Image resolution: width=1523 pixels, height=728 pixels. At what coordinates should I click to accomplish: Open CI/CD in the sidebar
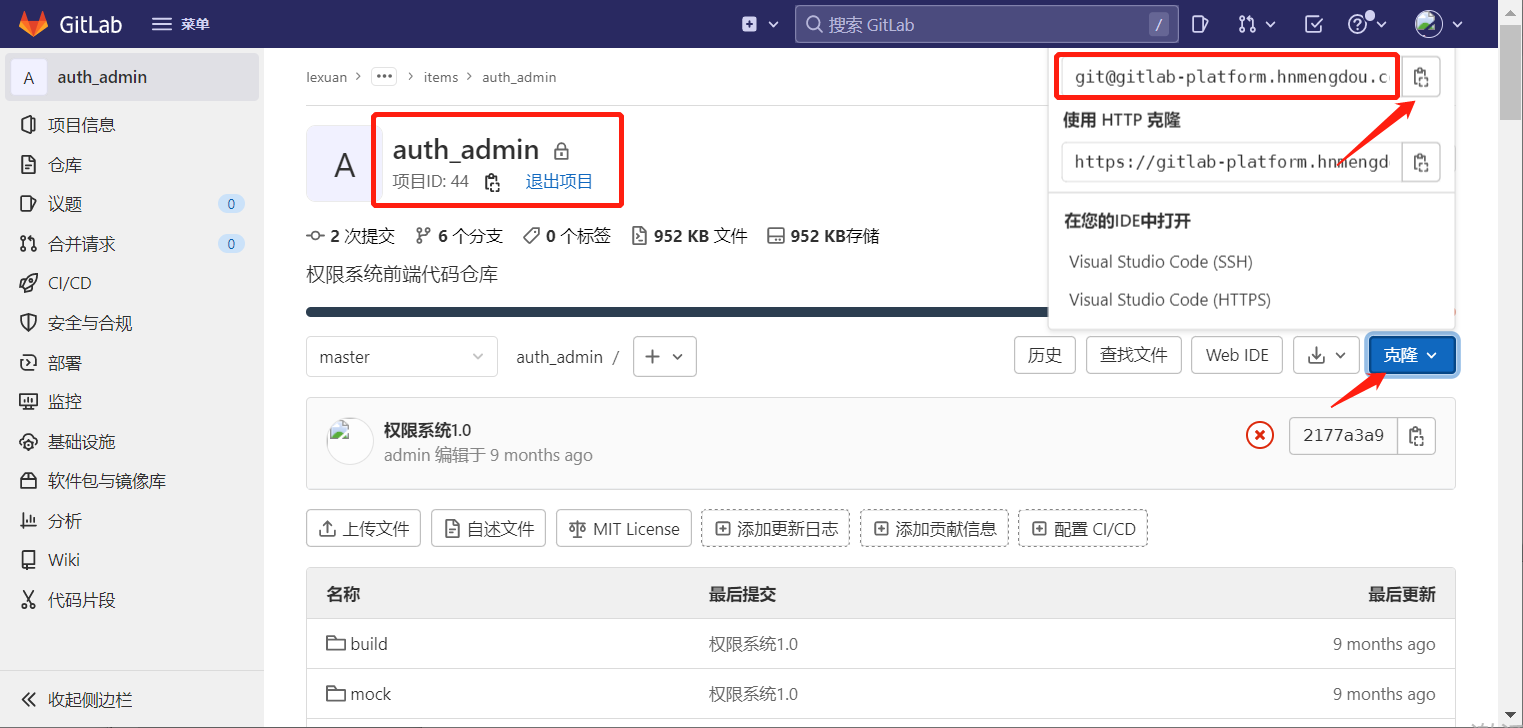(x=70, y=283)
